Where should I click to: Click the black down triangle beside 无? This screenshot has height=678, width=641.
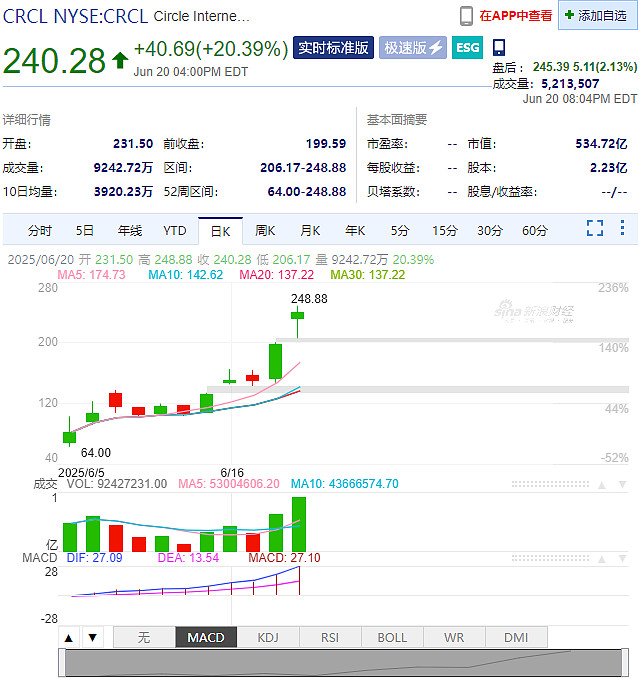(x=93, y=638)
